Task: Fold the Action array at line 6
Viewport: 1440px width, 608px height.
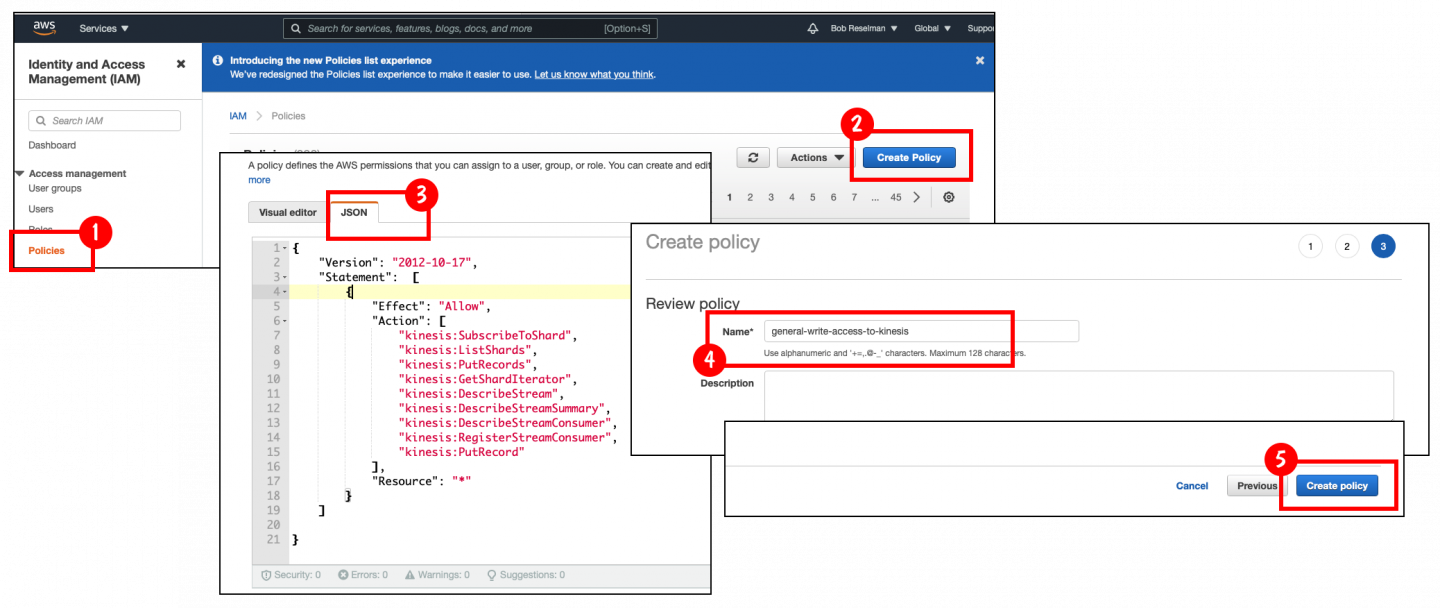Action: click(286, 321)
